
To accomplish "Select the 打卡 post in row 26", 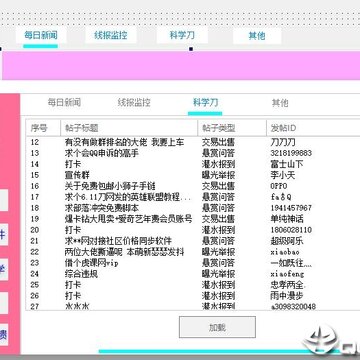I will [73, 296].
